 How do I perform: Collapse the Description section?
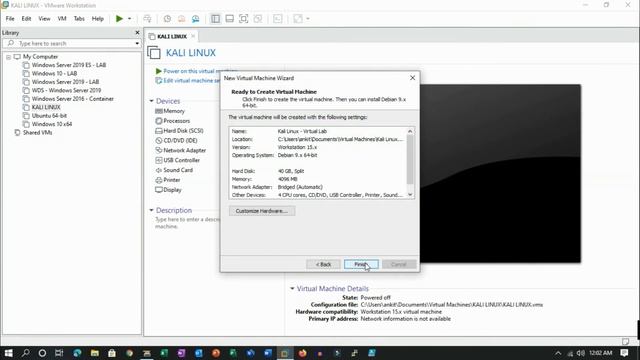pyautogui.click(x=151, y=210)
